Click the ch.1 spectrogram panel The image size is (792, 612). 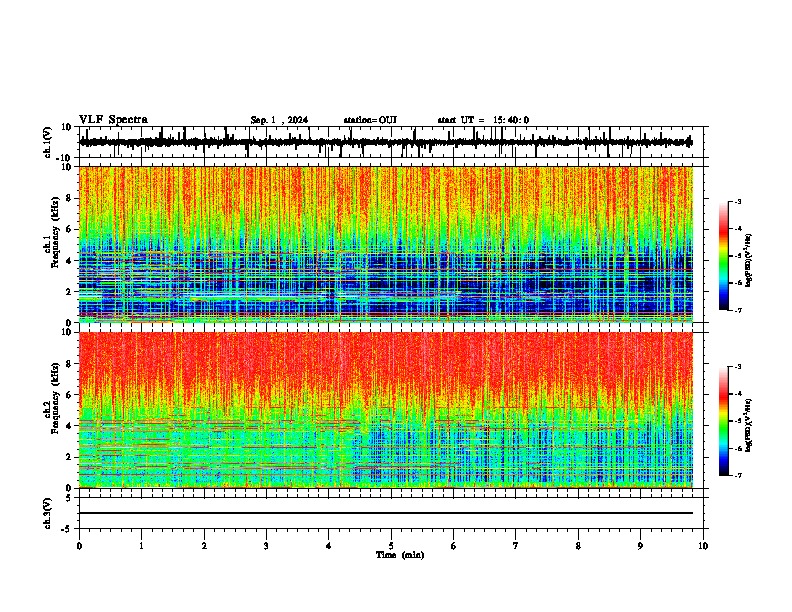[386, 244]
